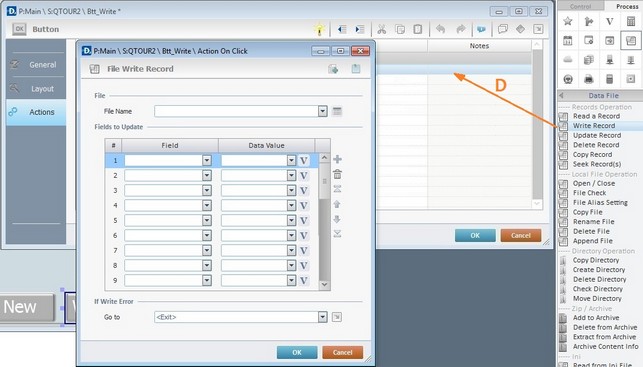Click the V variable icon in row 1
This screenshot has width=643, height=367.
coord(303,160)
